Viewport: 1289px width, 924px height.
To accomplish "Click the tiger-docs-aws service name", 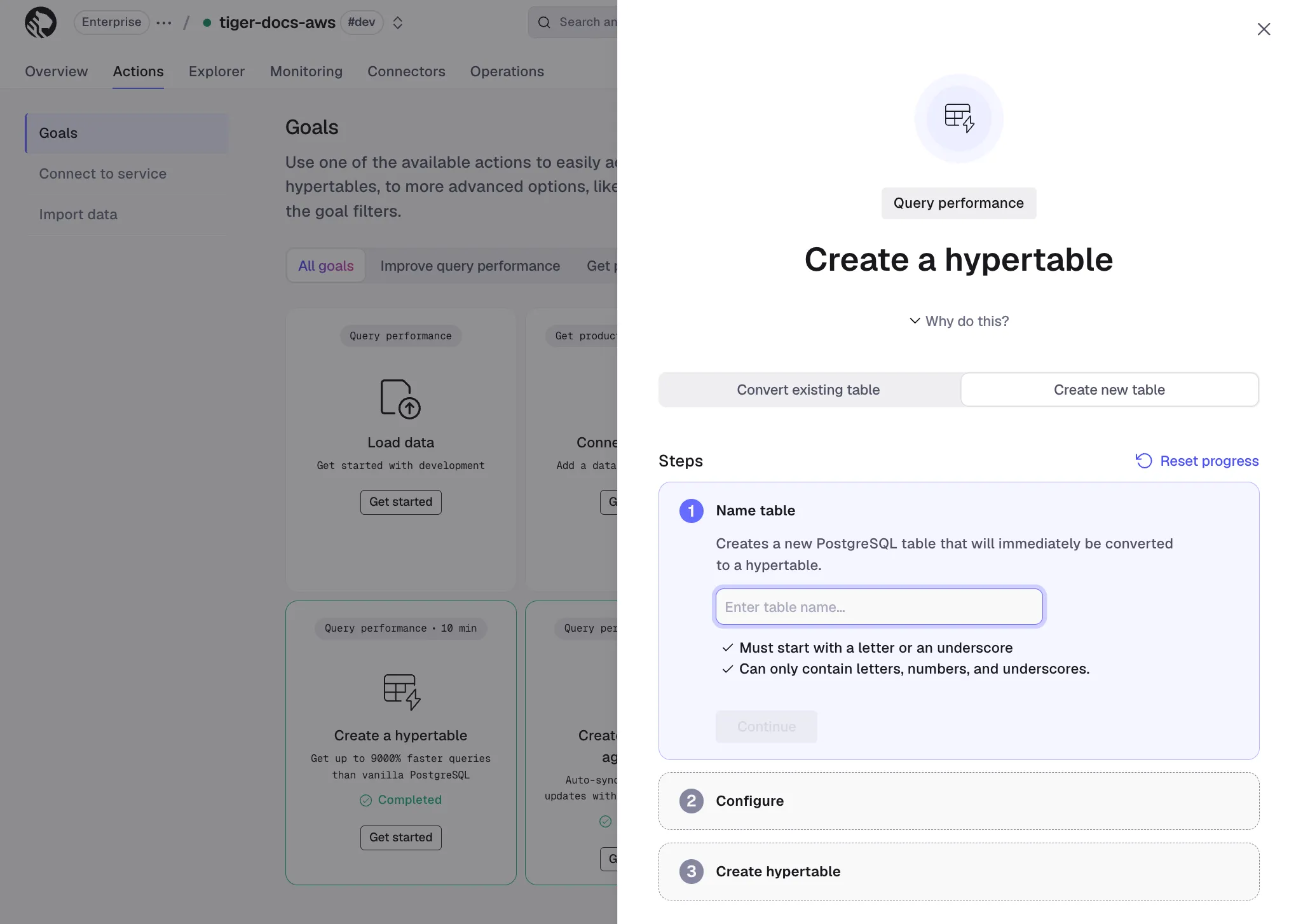I will coord(277,22).
